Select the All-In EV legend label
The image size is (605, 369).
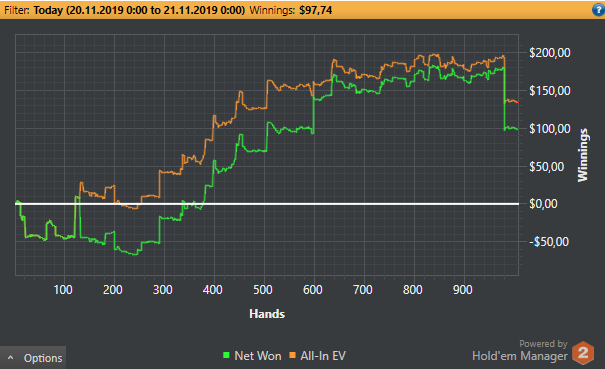(x=323, y=355)
